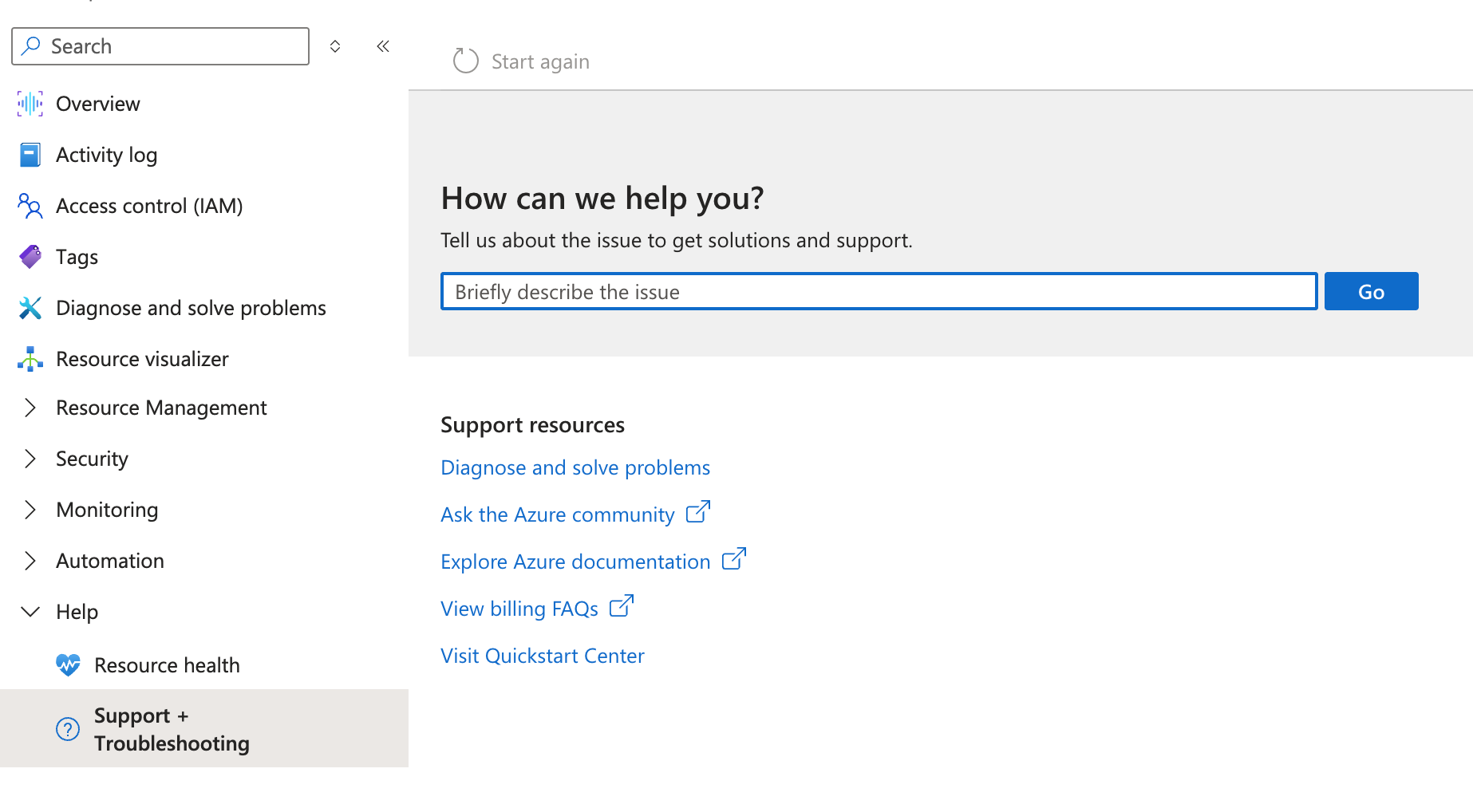The height and width of the screenshot is (812, 1473).
Task: Expand the Monitoring section
Action: click(30, 510)
